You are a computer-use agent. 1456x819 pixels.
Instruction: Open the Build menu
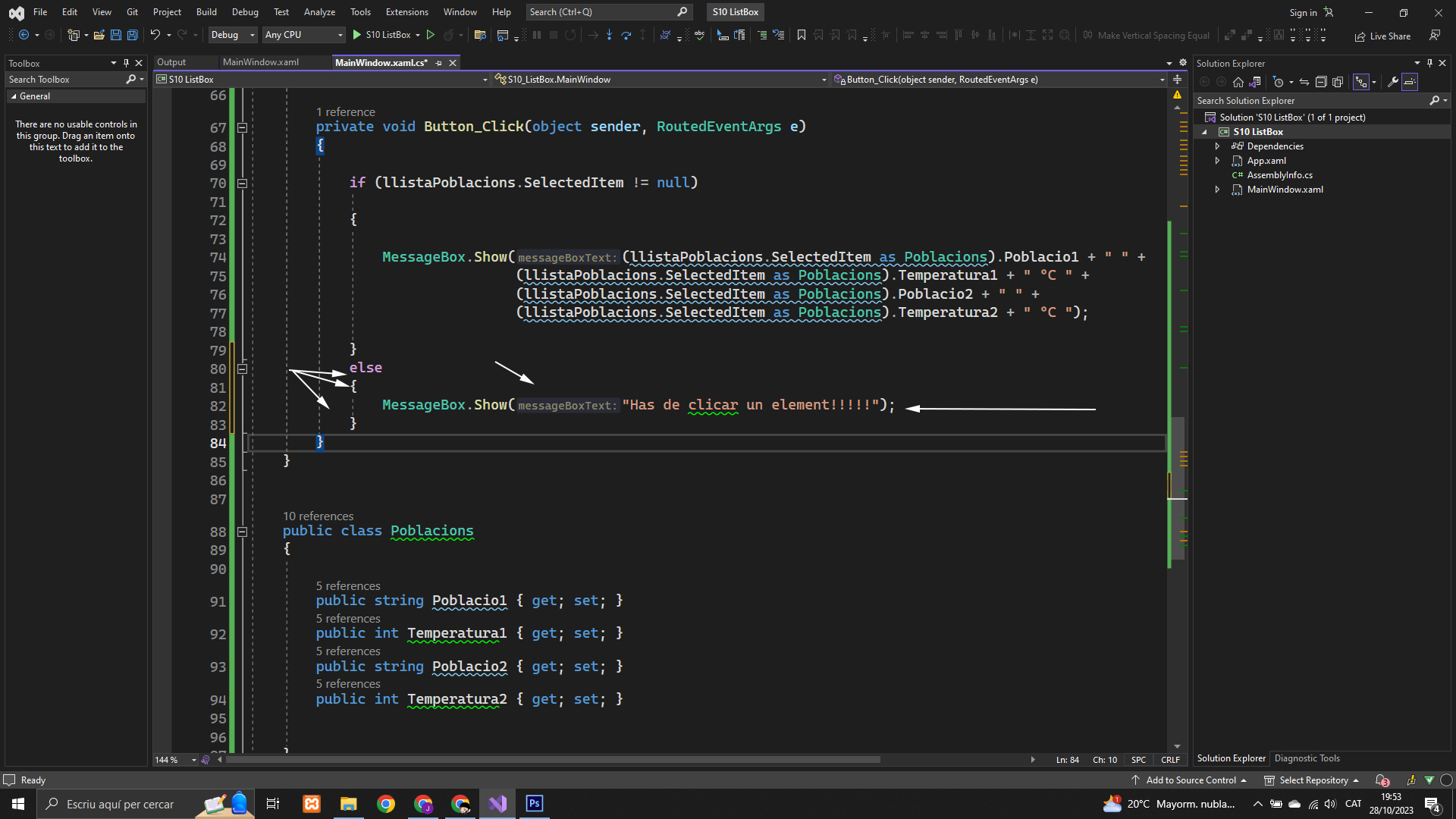(x=206, y=12)
